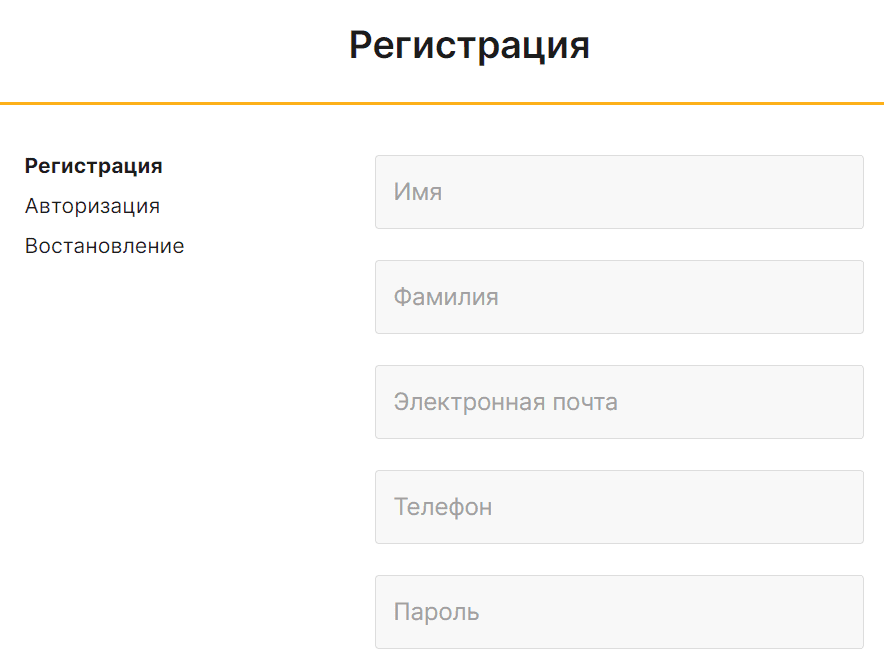Screen dimensions: 884x661
Task: Activate the surname box labeled Фамилия
Action: (x=619, y=297)
